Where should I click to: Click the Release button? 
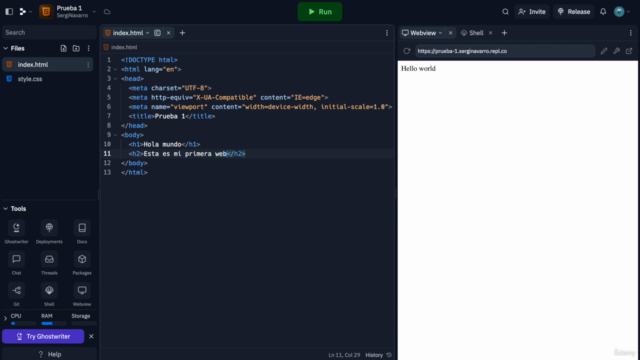tap(573, 12)
